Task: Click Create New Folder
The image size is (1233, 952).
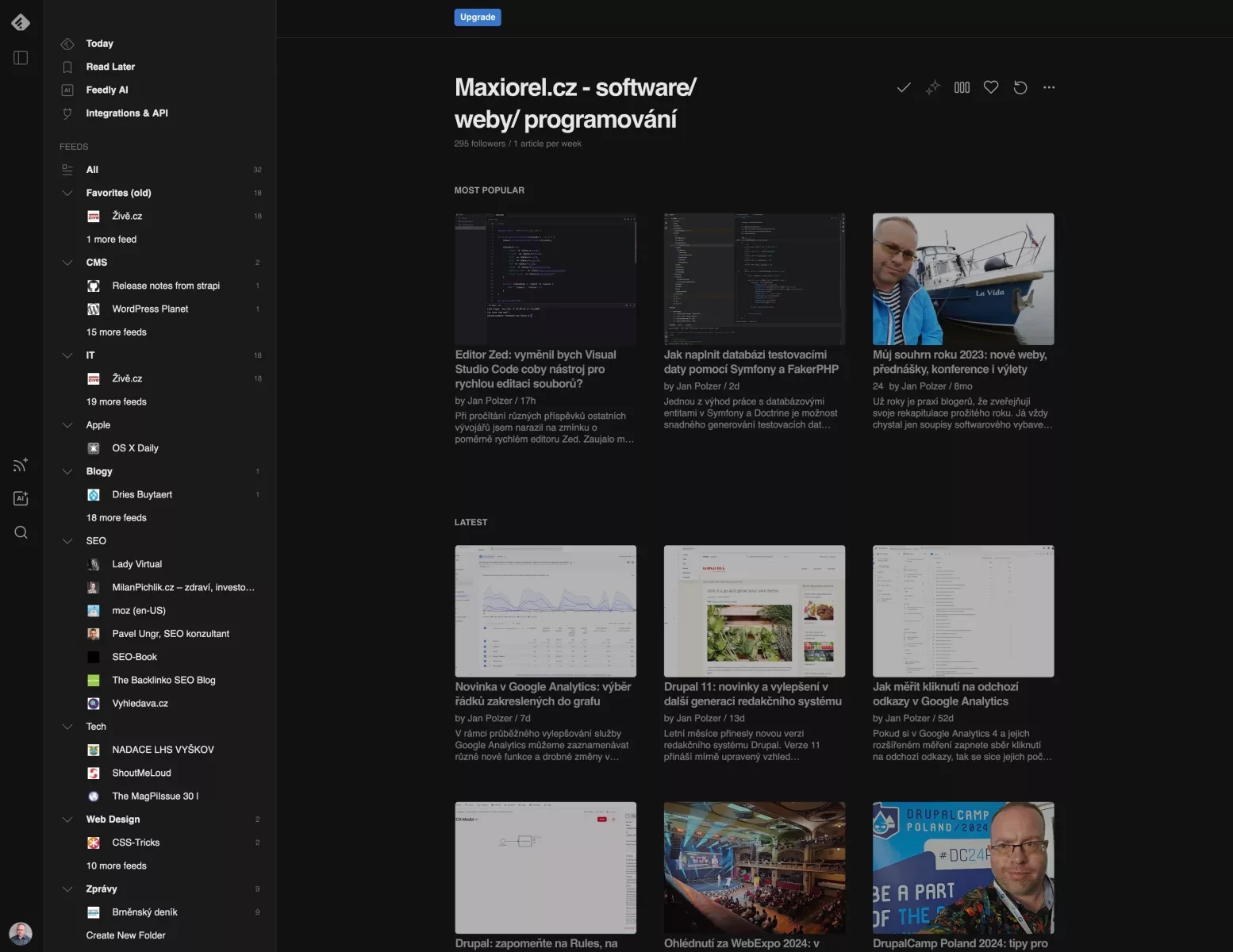Action: 125,935
